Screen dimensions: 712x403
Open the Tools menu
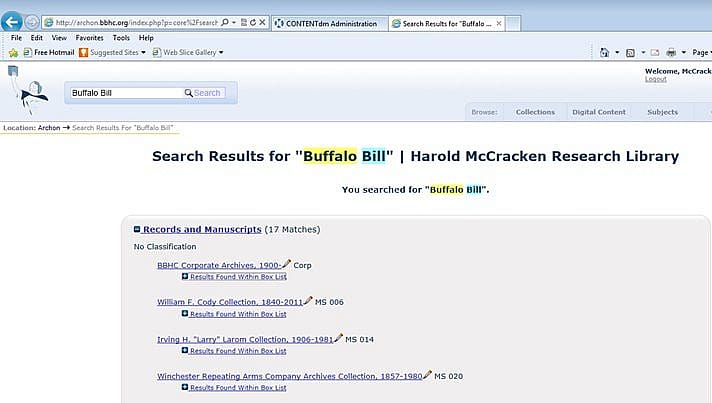121,38
